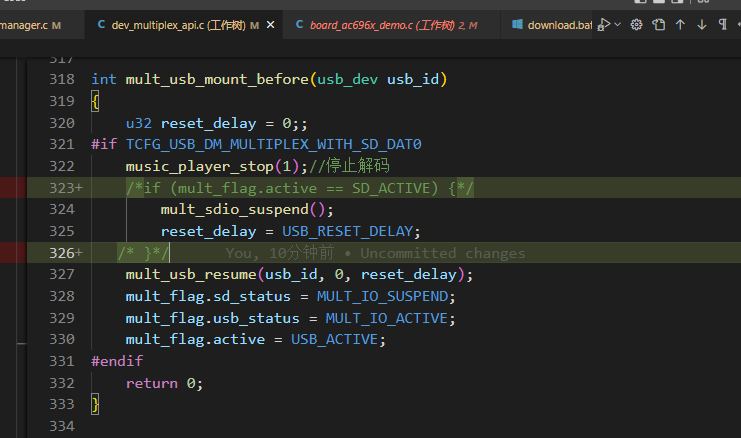Click the mult_usb_resume call
Viewport: 741px width, 438px height.
[299, 275]
